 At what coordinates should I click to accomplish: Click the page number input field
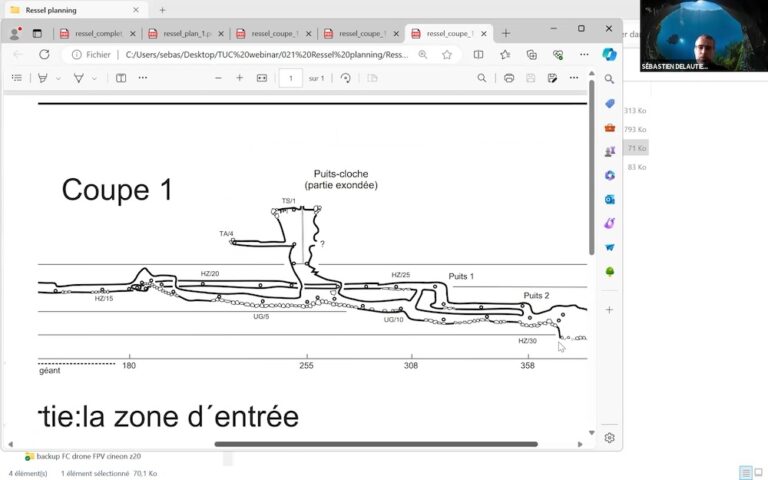click(x=290, y=78)
